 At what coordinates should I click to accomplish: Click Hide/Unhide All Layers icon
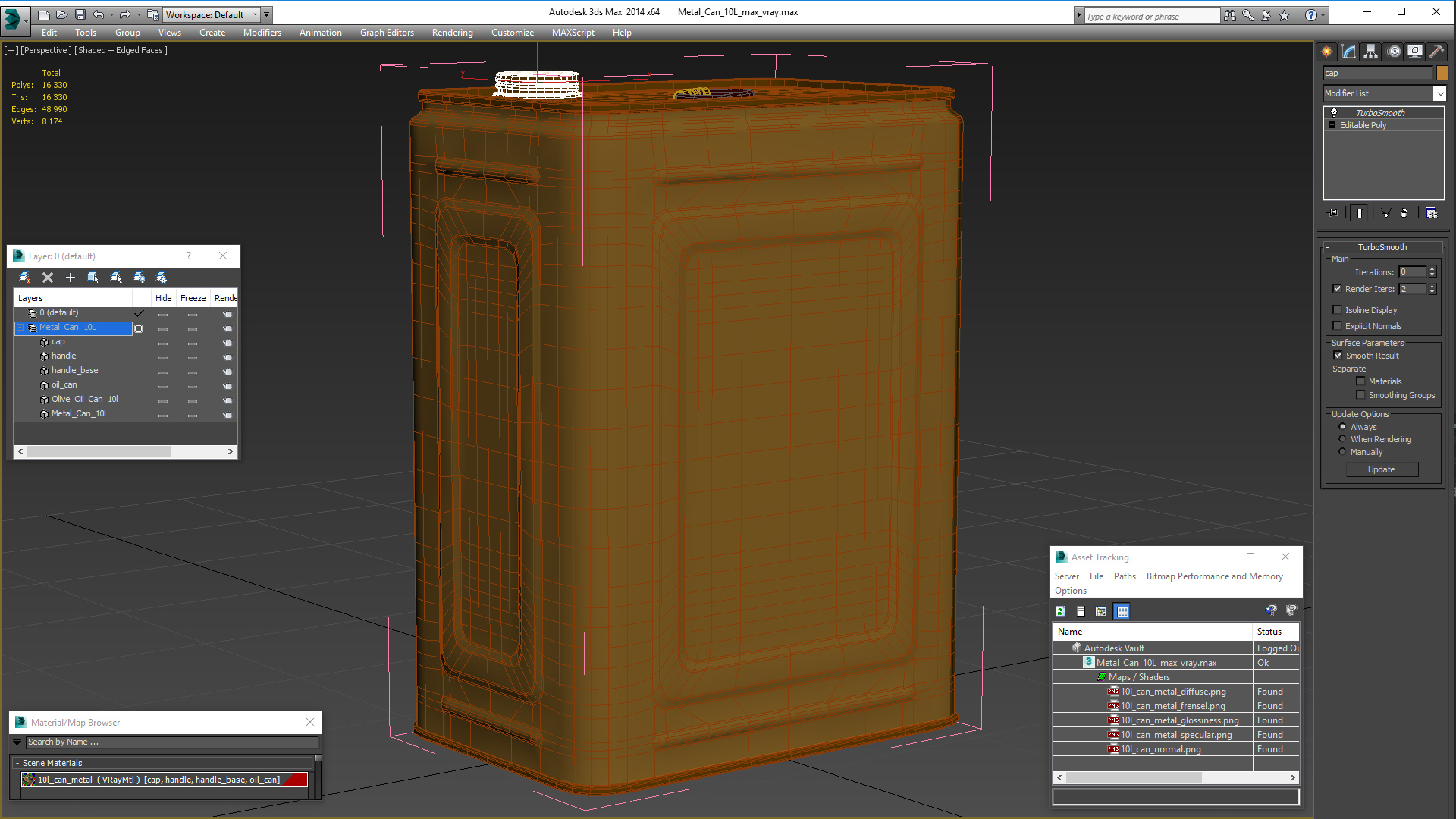click(139, 278)
